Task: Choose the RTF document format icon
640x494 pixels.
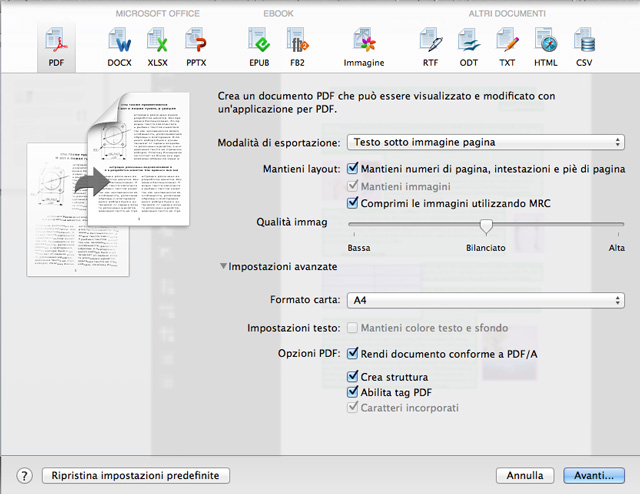Action: 430,47
